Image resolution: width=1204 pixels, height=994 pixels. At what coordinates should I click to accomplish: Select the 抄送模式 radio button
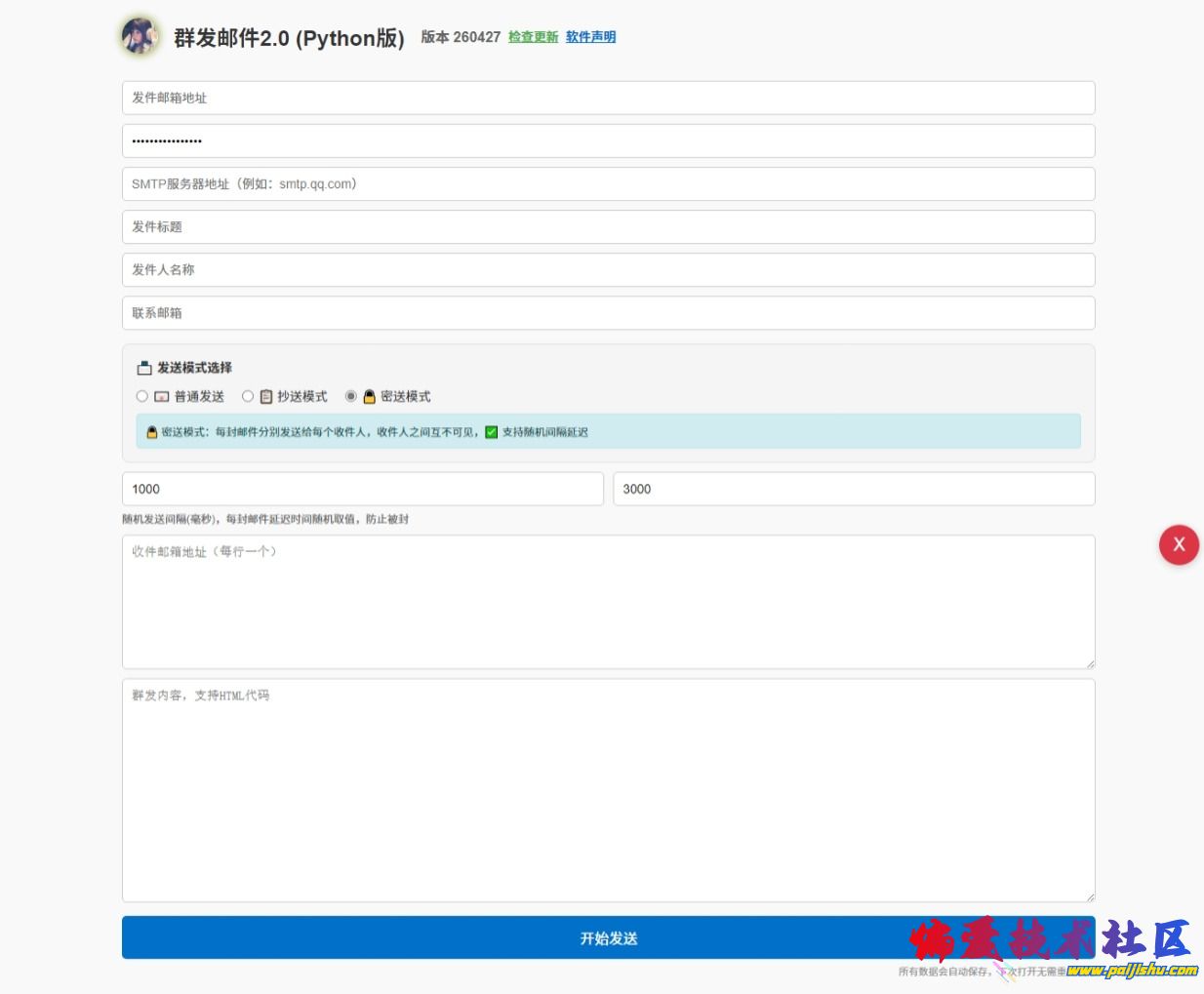[248, 396]
